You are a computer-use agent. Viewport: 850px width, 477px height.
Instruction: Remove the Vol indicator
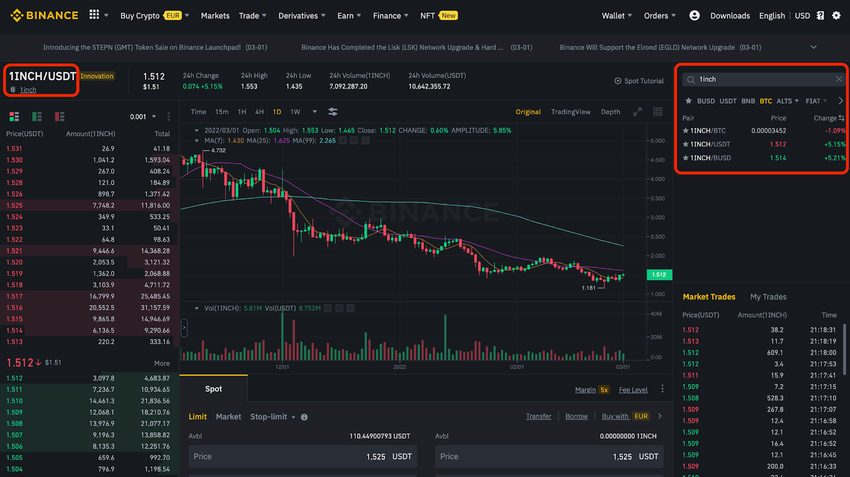pyautogui.click(x=351, y=308)
